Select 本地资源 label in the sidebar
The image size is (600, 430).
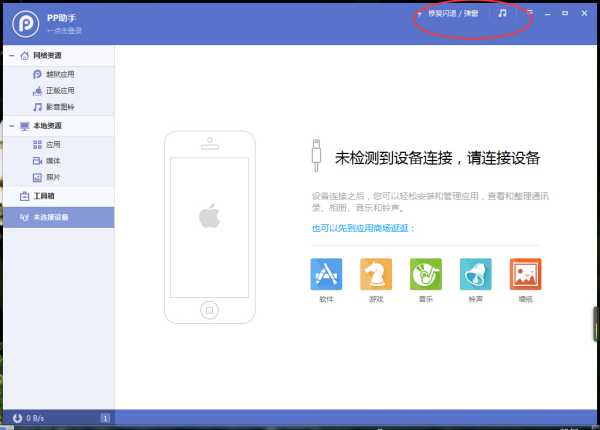pyautogui.click(x=47, y=125)
